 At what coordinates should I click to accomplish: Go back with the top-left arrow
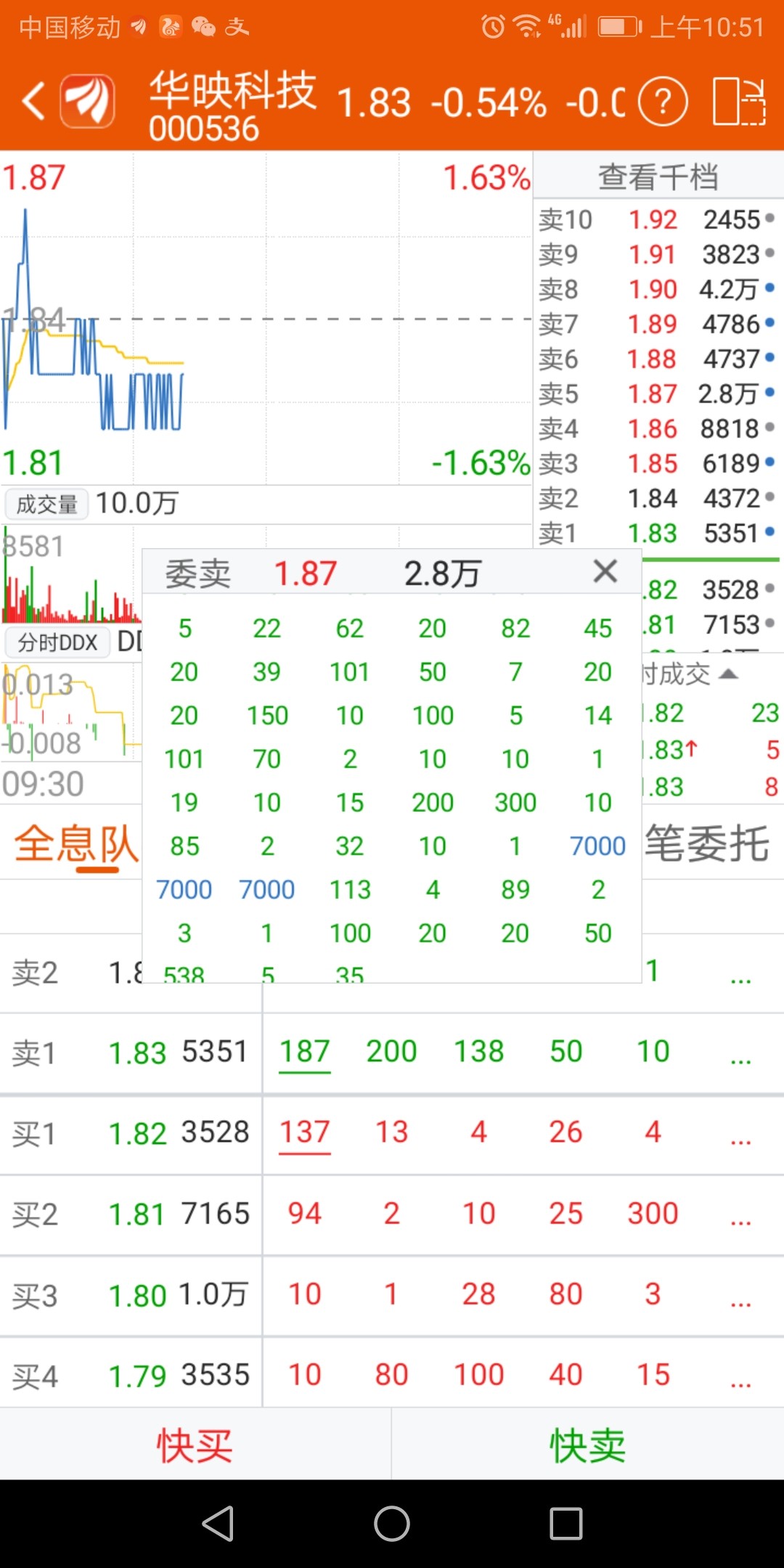coord(33,100)
